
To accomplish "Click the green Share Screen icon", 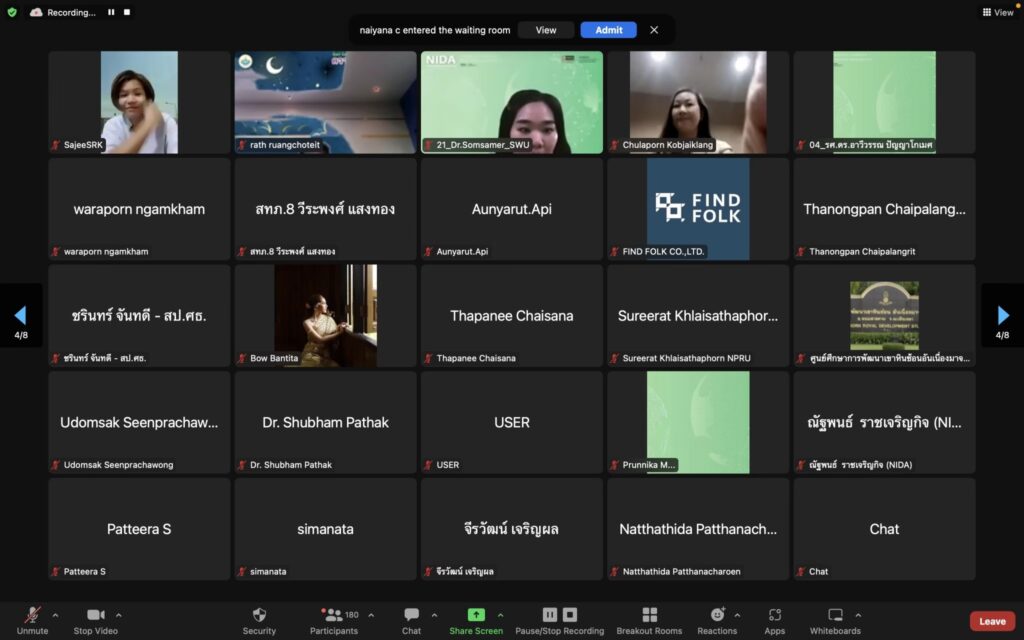I will point(476,615).
